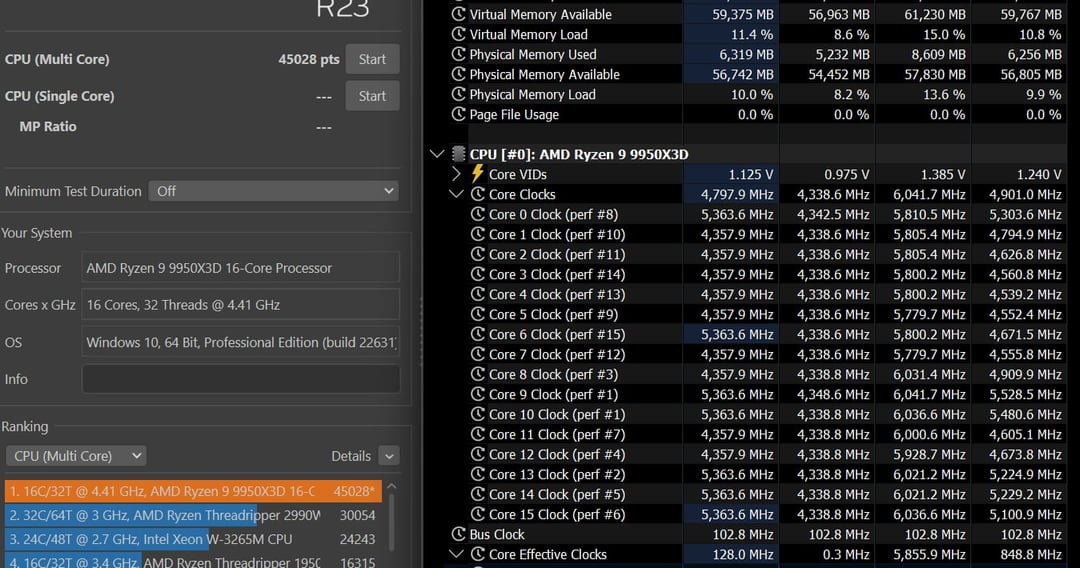Click the MP Ratio label

(48, 127)
